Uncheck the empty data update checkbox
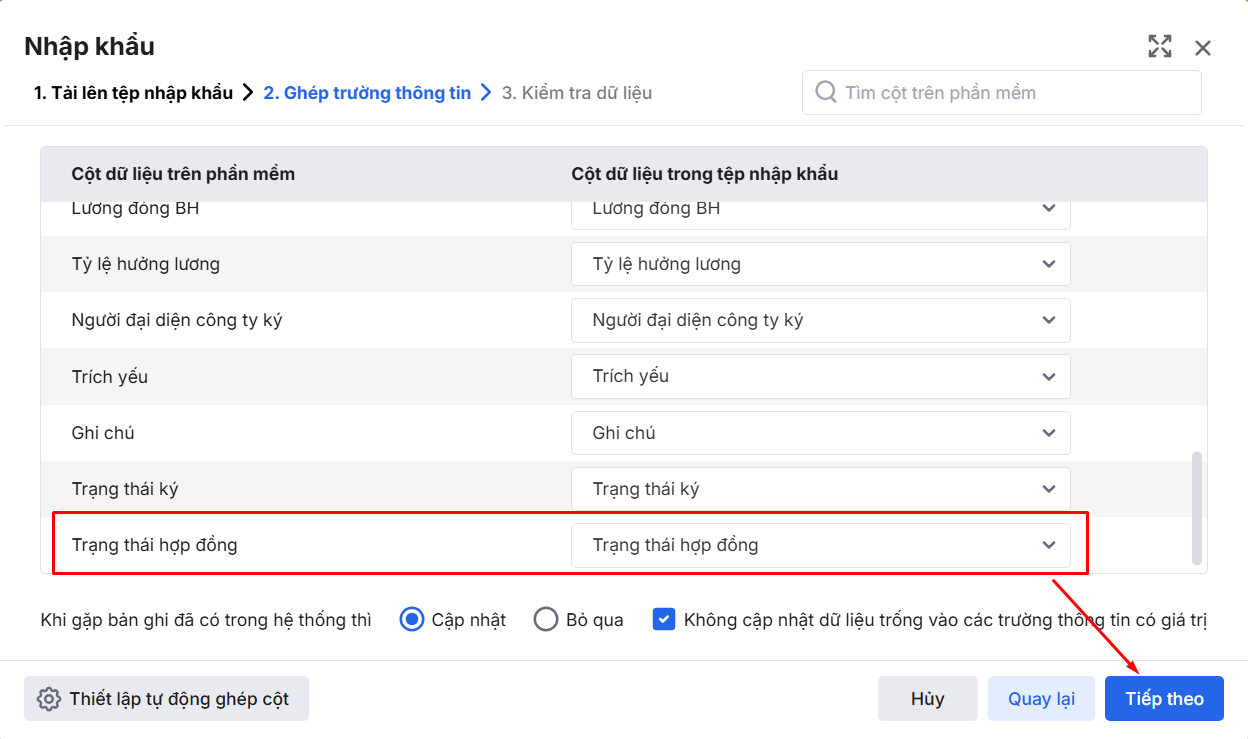The height and width of the screenshot is (739, 1248). (x=663, y=620)
